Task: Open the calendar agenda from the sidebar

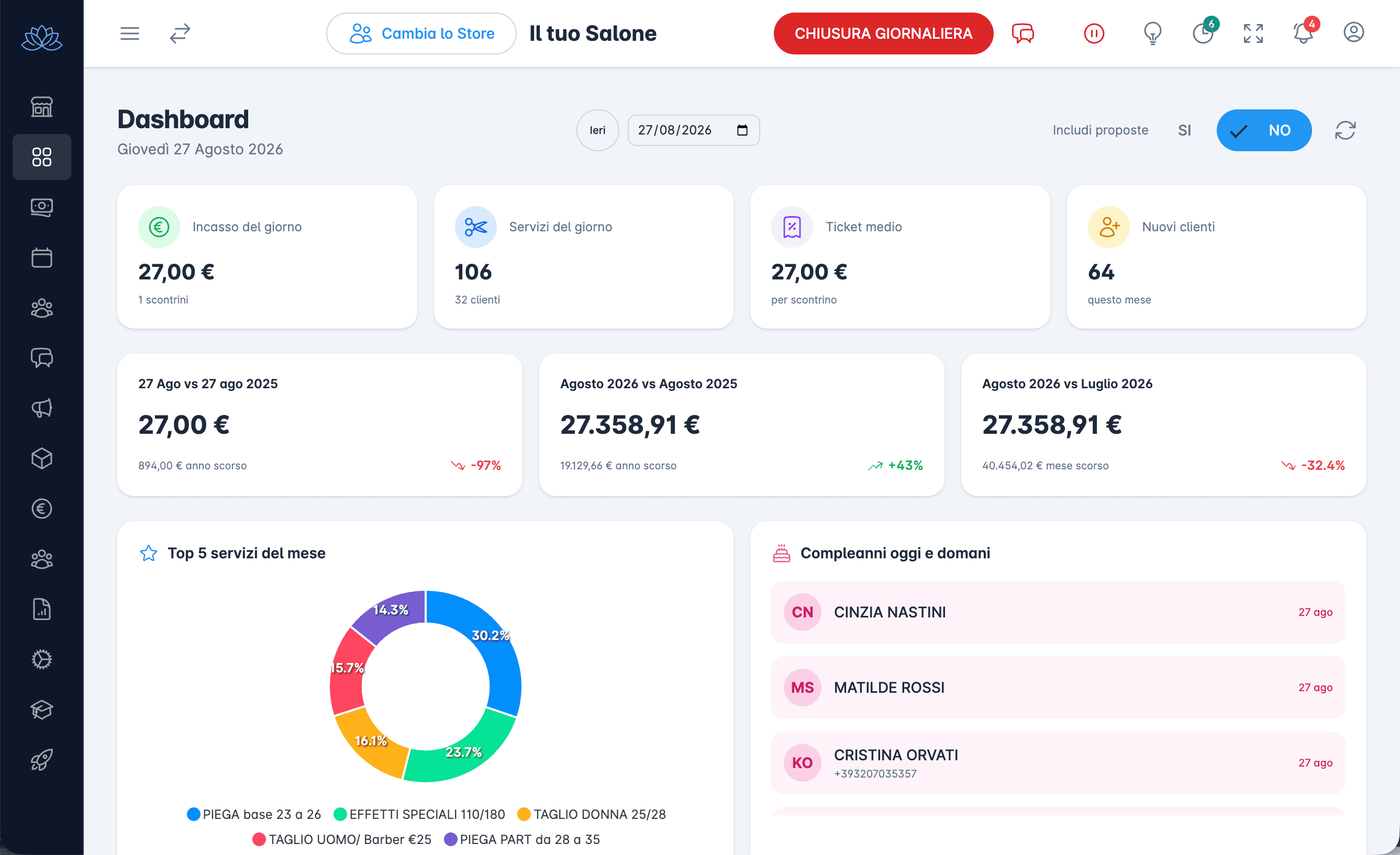Action: pyautogui.click(x=41, y=257)
